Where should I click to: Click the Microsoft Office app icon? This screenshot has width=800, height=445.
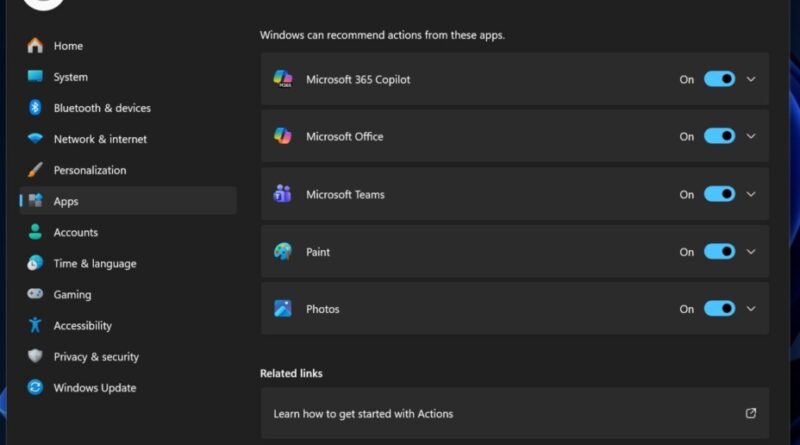[x=283, y=136]
